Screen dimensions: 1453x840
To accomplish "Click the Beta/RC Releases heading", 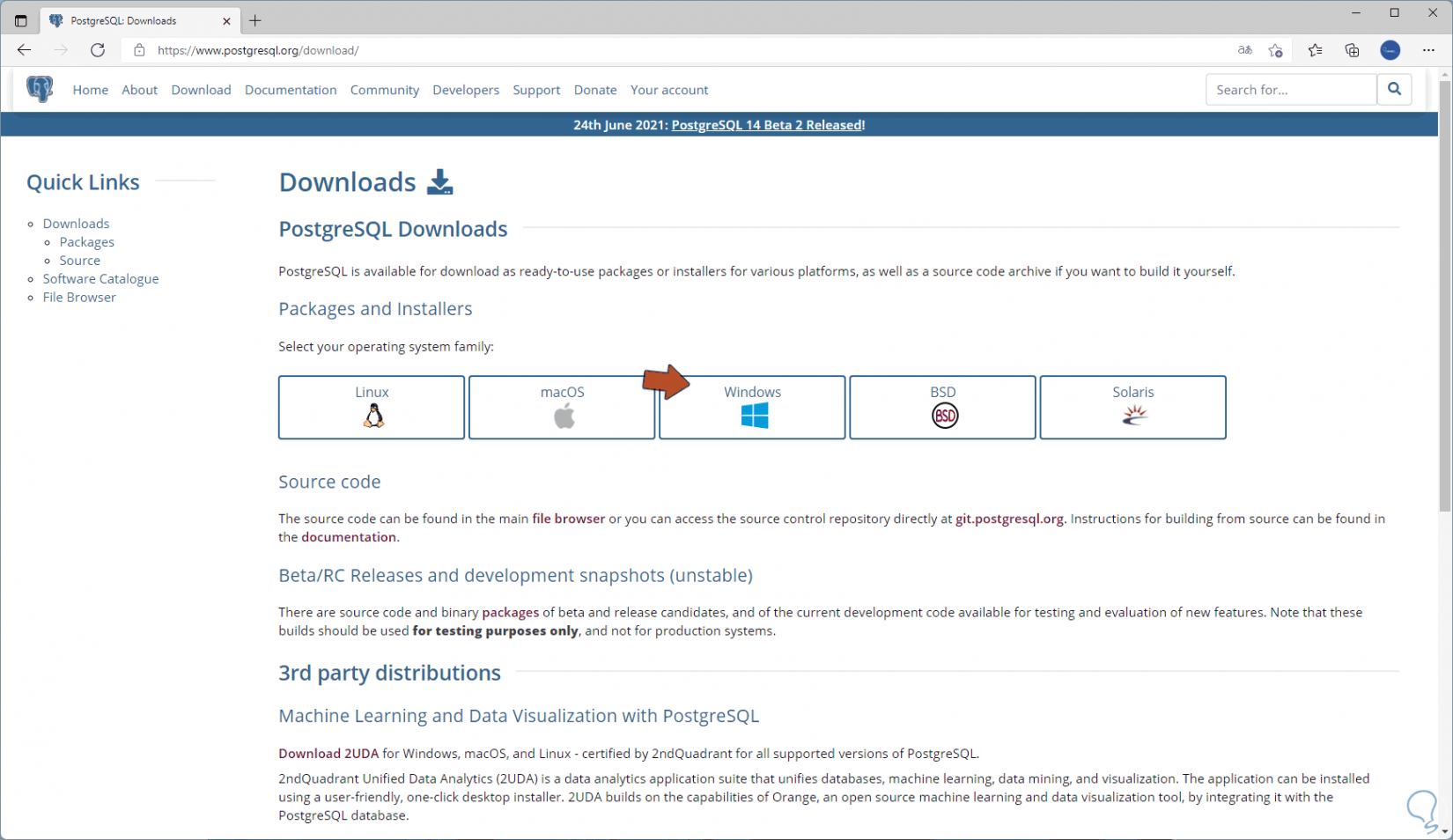I will coord(515,575).
